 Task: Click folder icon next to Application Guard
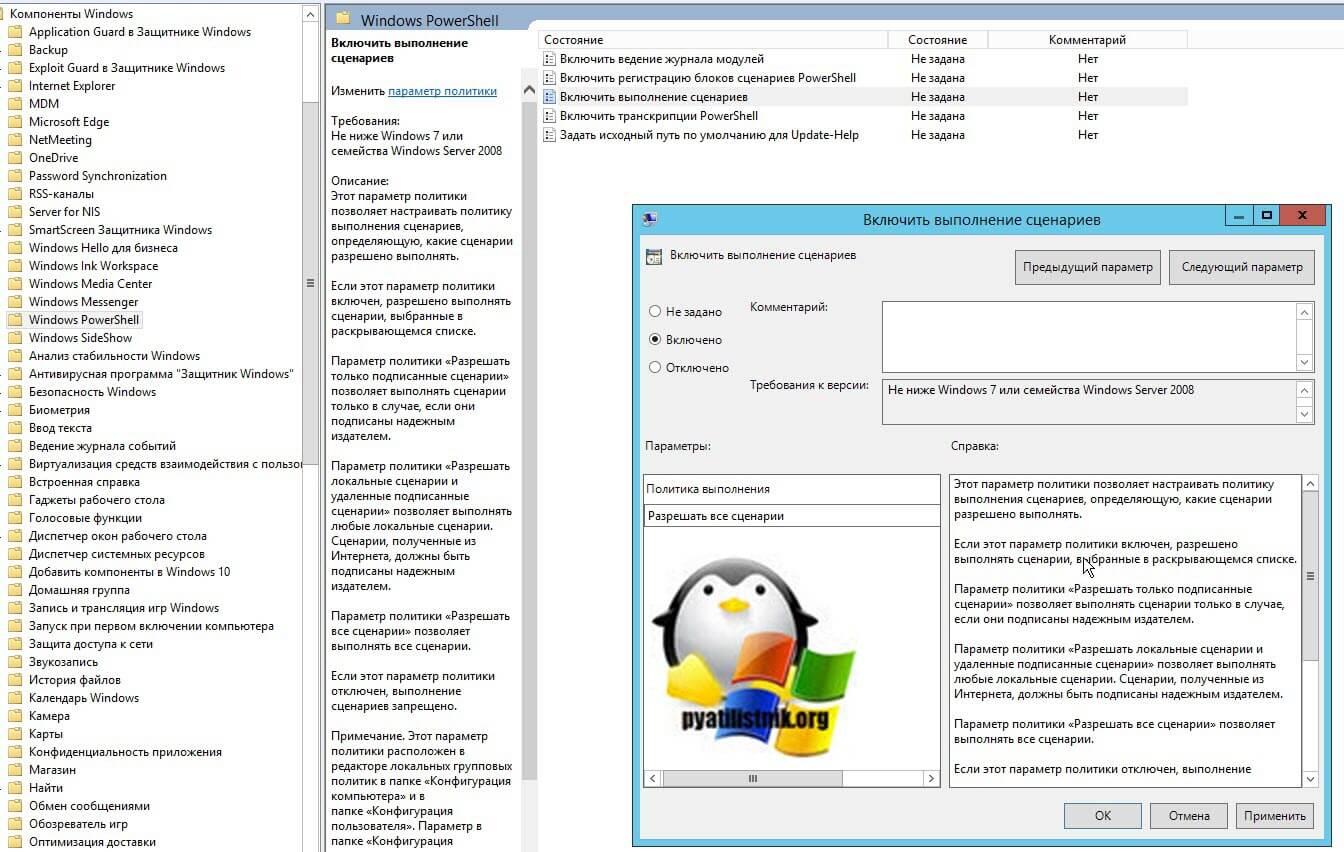(x=14, y=32)
